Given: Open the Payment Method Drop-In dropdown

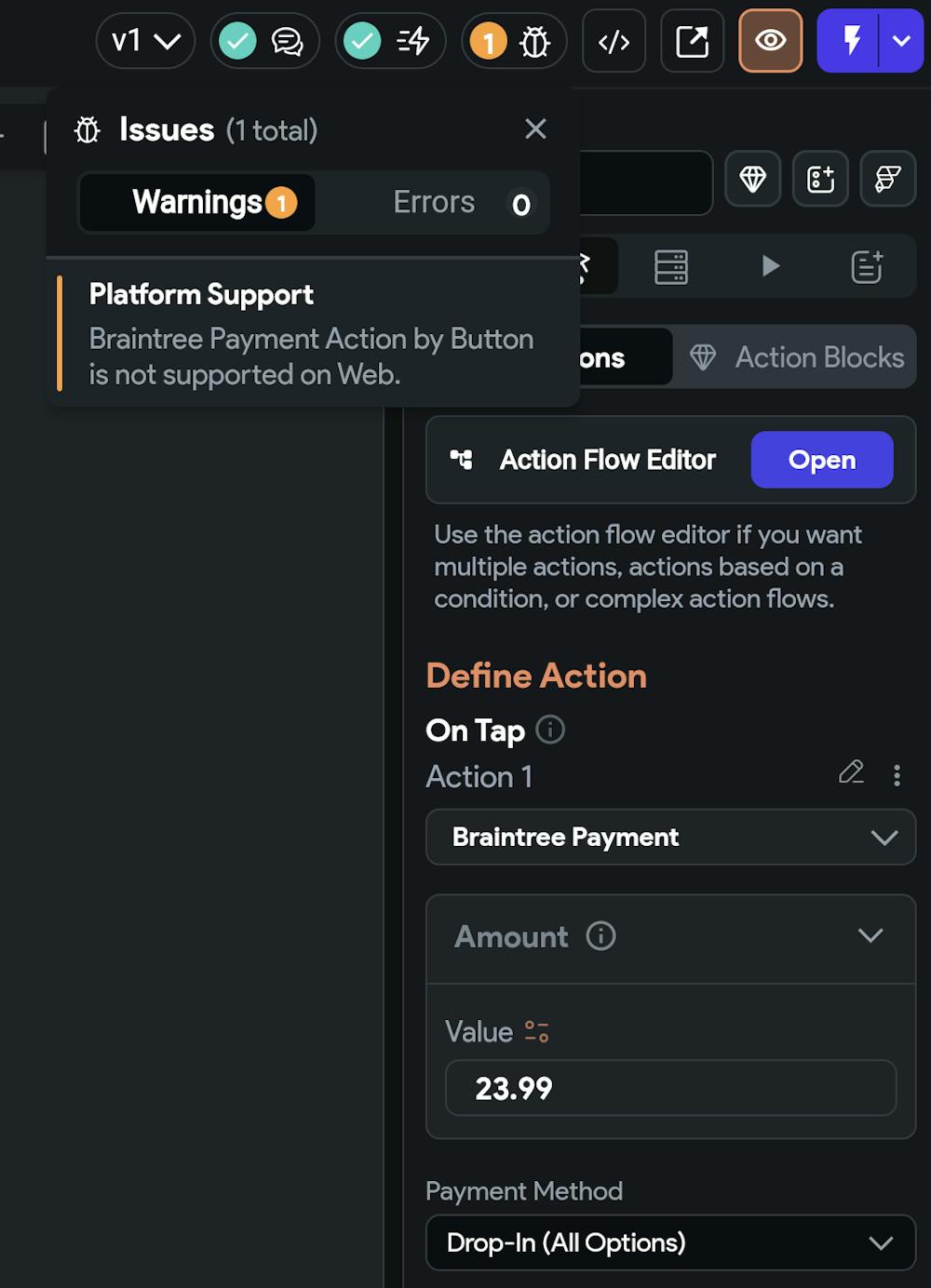Looking at the screenshot, I should point(670,1242).
